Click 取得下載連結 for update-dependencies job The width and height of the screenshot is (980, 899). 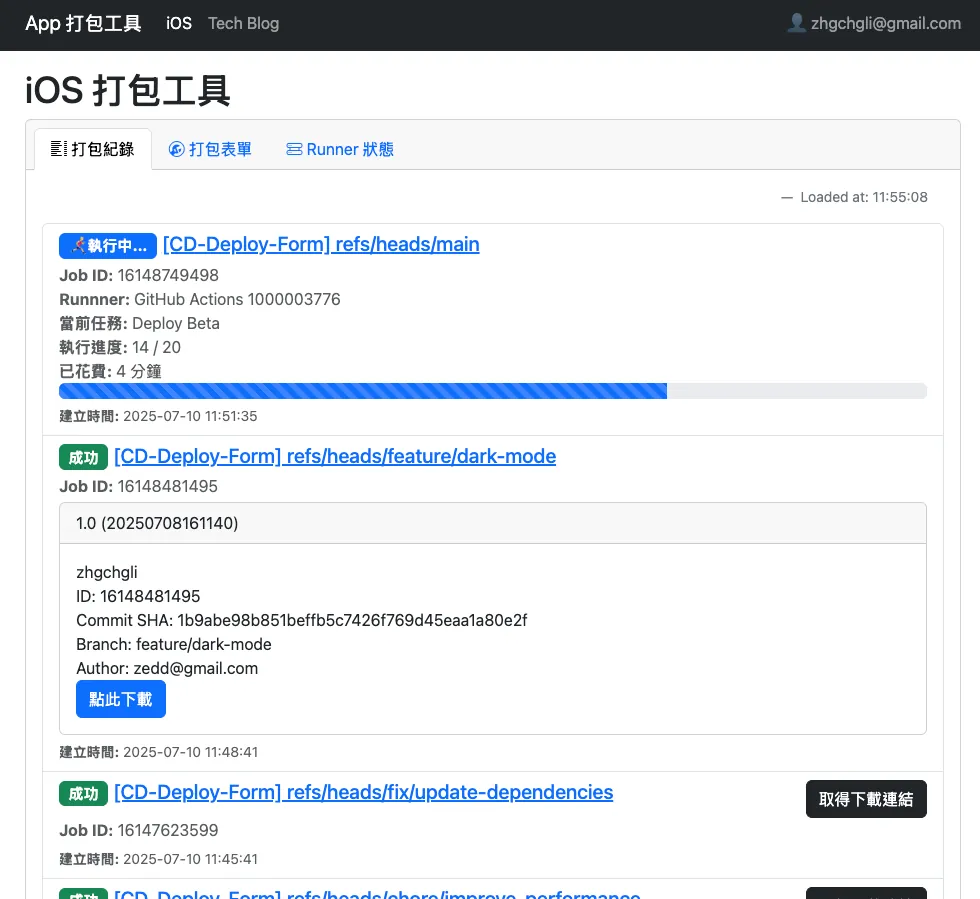point(866,799)
